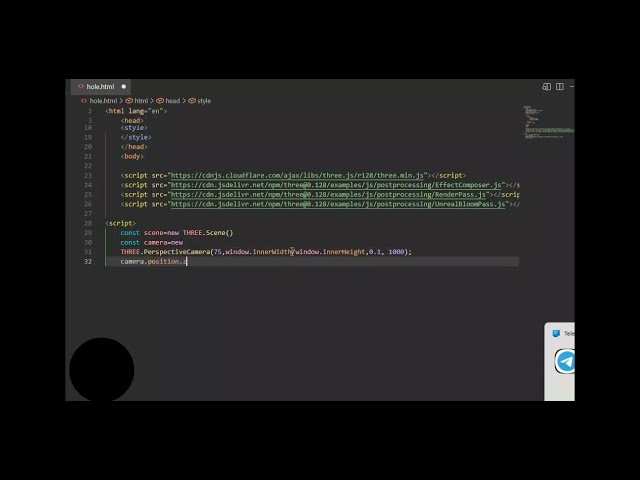Viewport: 640px width, 480px height.
Task: Click 'camera=new' on line 30
Action: click(163, 242)
